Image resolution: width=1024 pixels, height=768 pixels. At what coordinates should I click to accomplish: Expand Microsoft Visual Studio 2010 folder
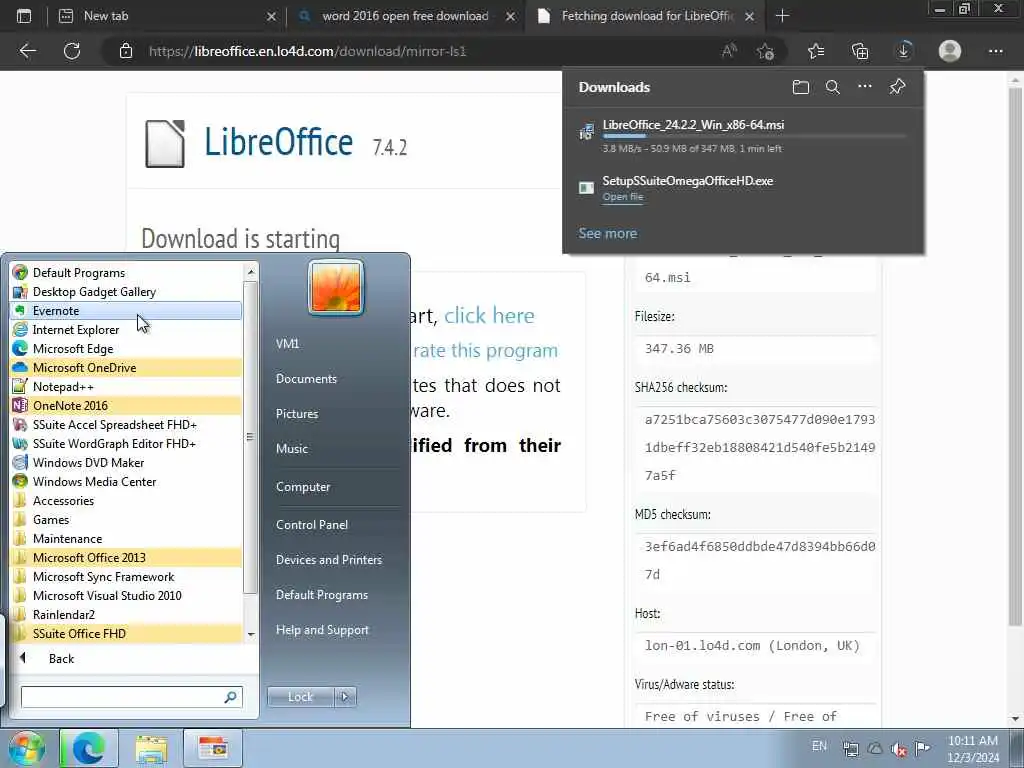(126, 596)
